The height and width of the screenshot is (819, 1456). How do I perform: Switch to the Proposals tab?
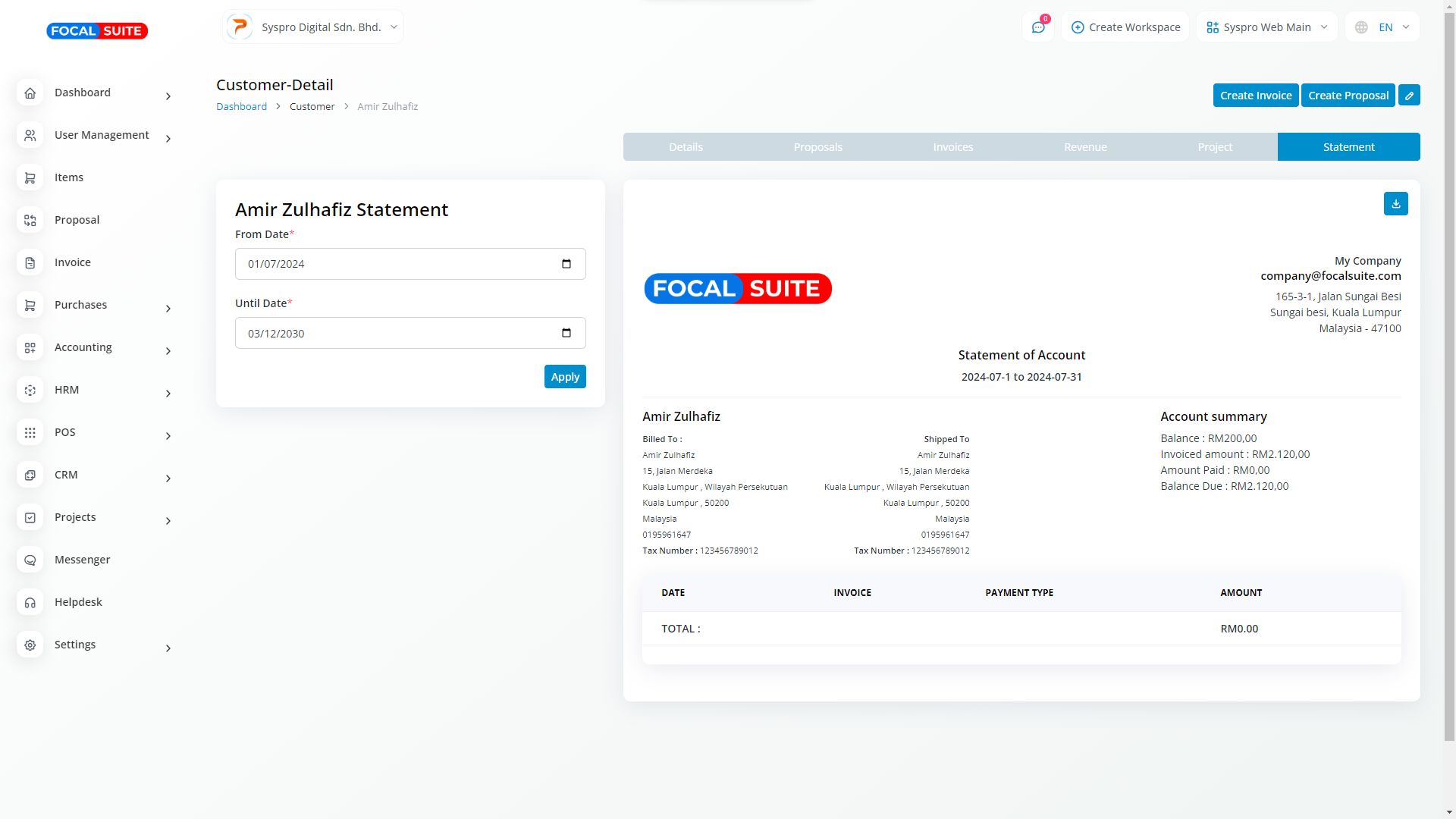[817, 147]
